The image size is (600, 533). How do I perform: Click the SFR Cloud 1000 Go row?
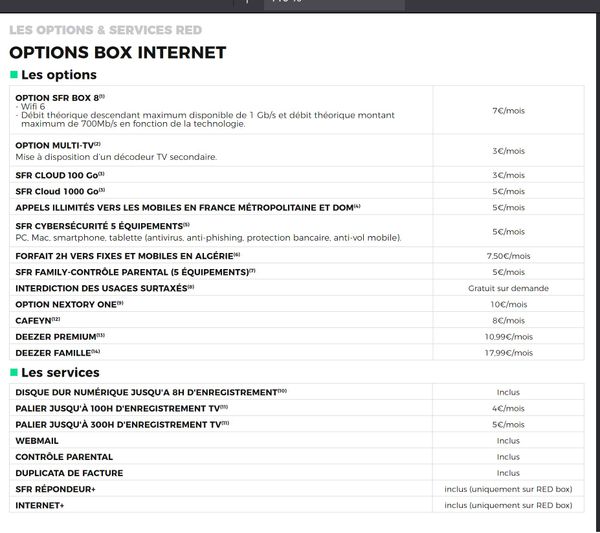point(60,191)
